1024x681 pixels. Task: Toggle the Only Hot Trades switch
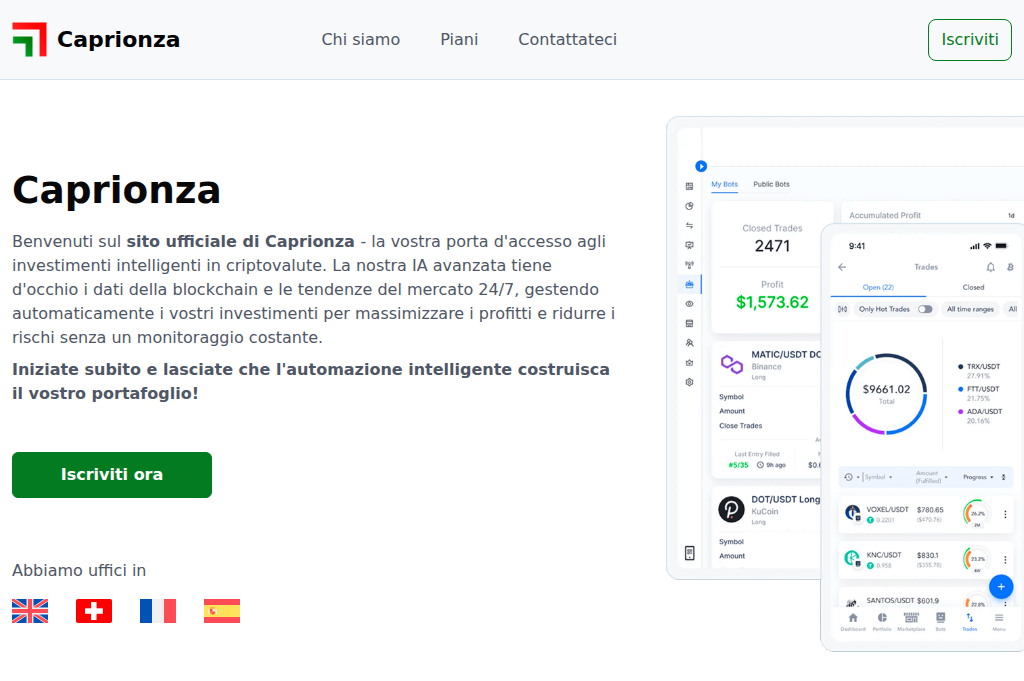click(x=925, y=309)
